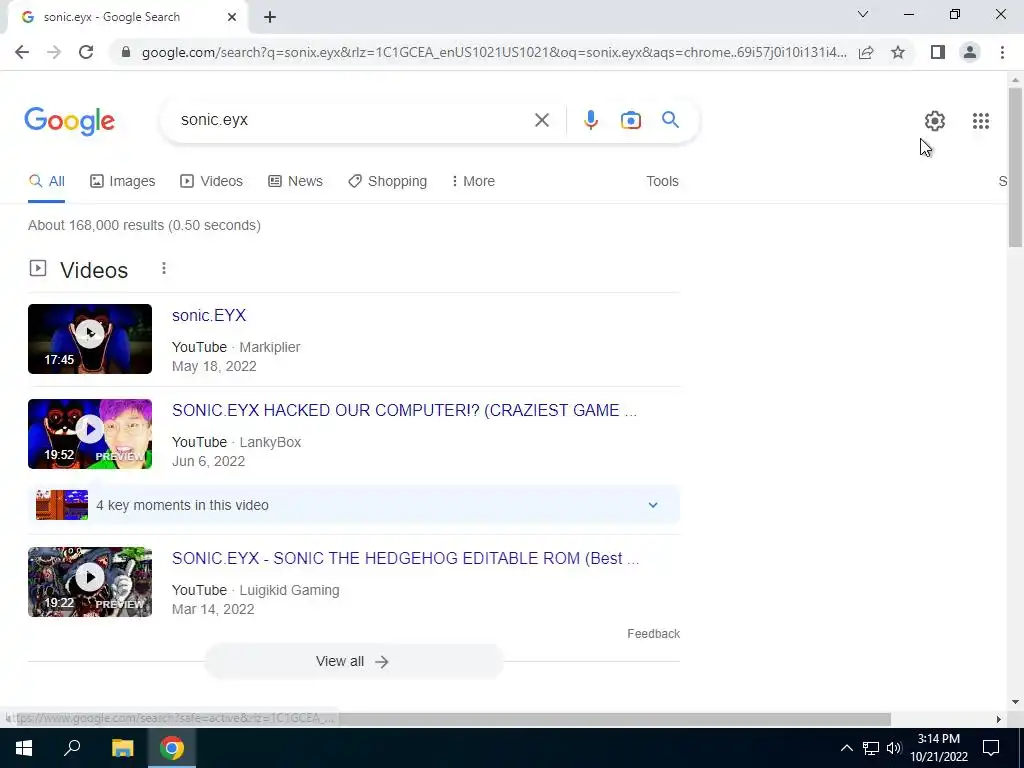This screenshot has height=768, width=1024.
Task: Open the volume speaker tray icon
Action: point(894,748)
